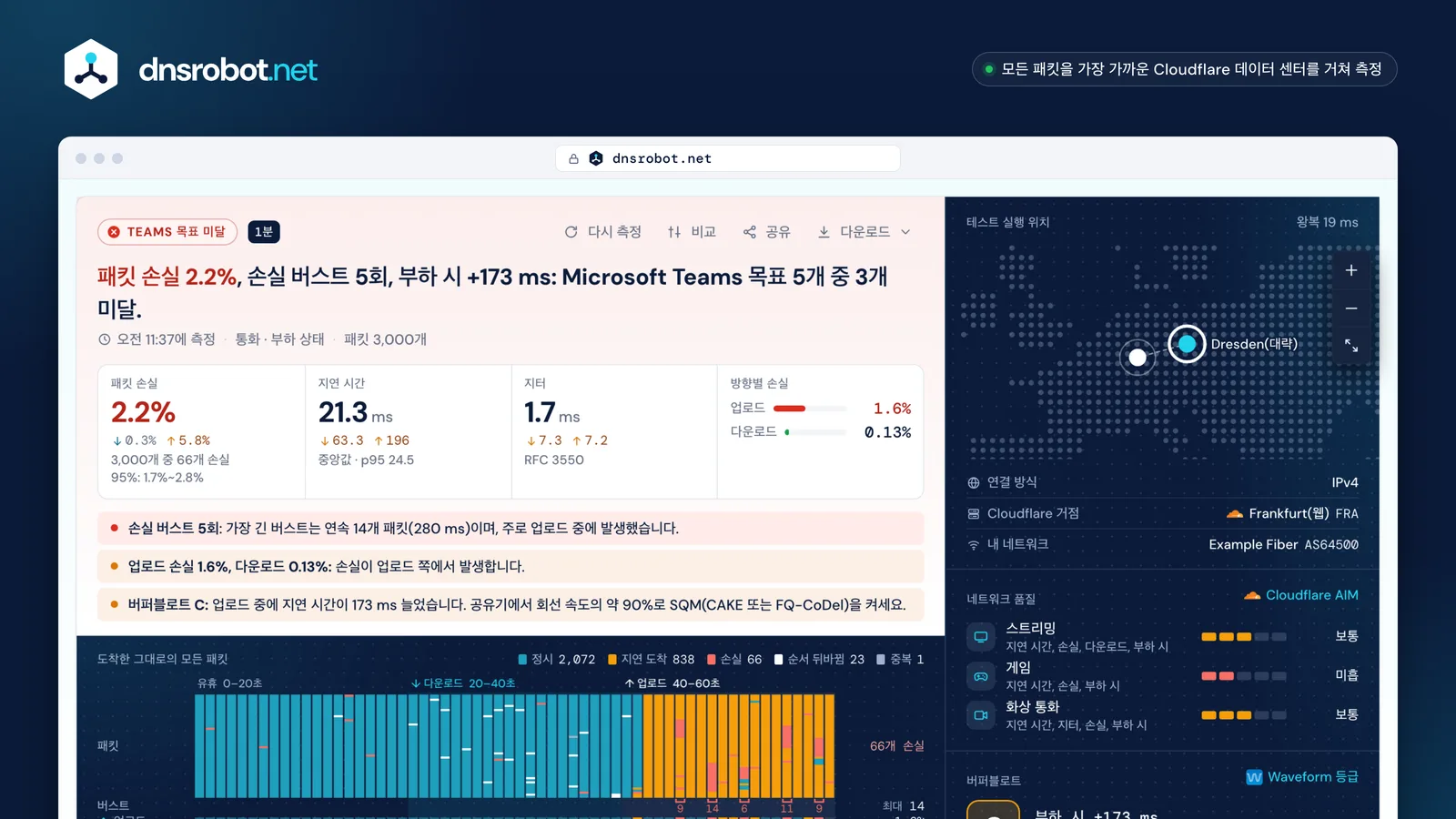The image size is (1456, 819).
Task: Click the 1.7 ms jitter value
Action: [x=551, y=412]
